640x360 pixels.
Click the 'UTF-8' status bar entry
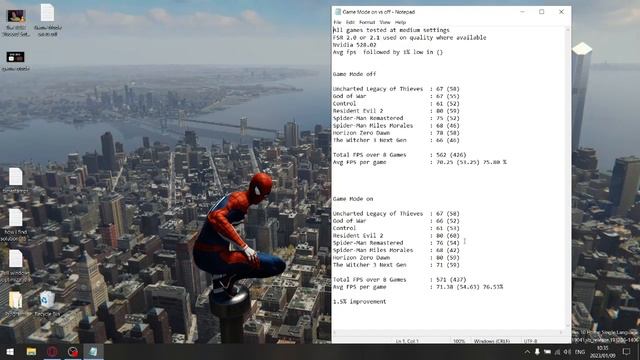pyautogui.click(x=530, y=340)
